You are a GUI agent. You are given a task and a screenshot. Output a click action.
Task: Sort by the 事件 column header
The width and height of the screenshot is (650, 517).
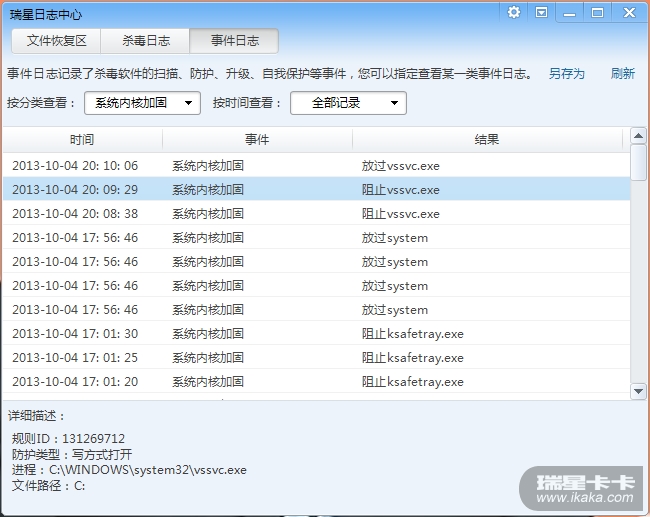pos(257,140)
